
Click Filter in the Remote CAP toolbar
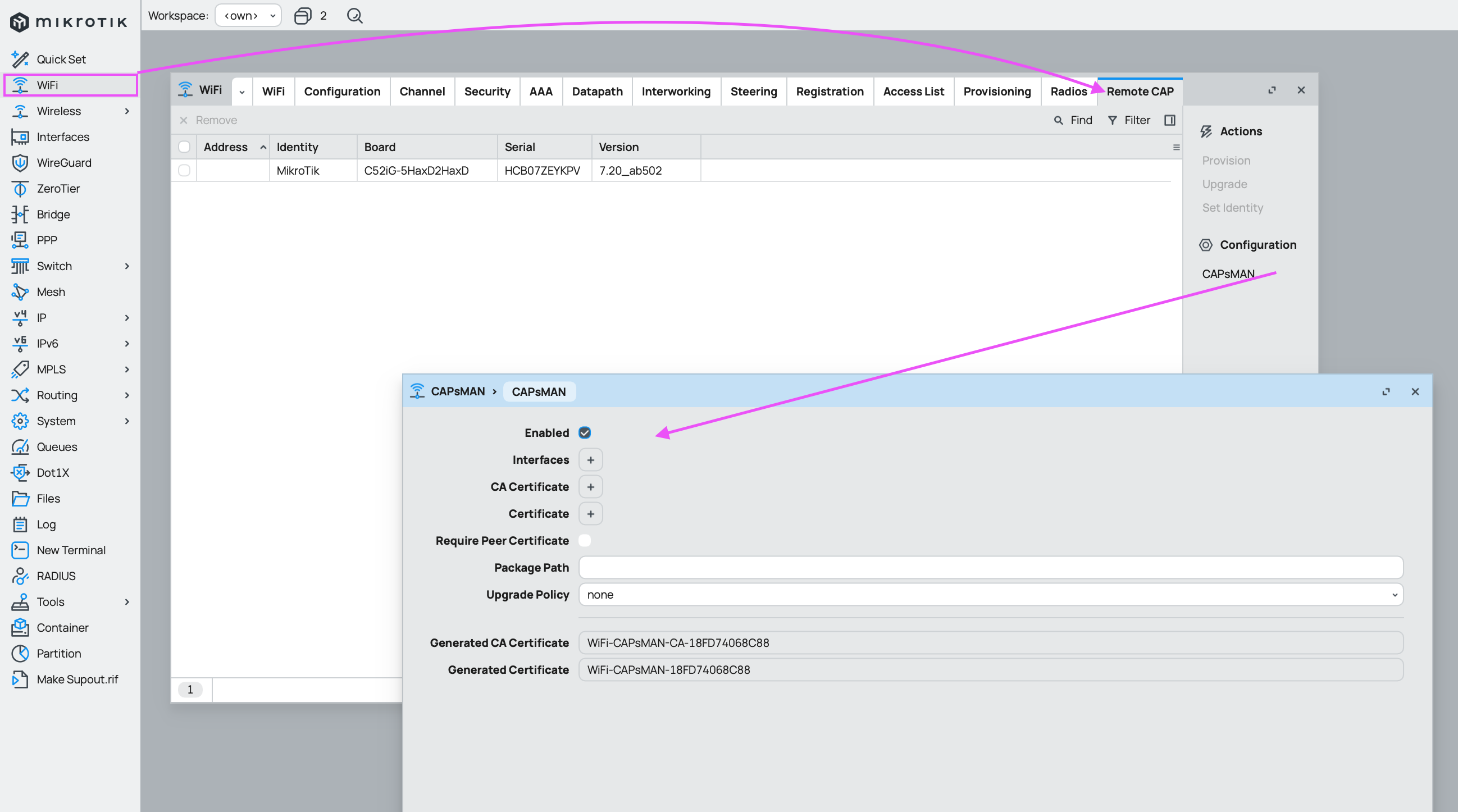coord(1128,120)
